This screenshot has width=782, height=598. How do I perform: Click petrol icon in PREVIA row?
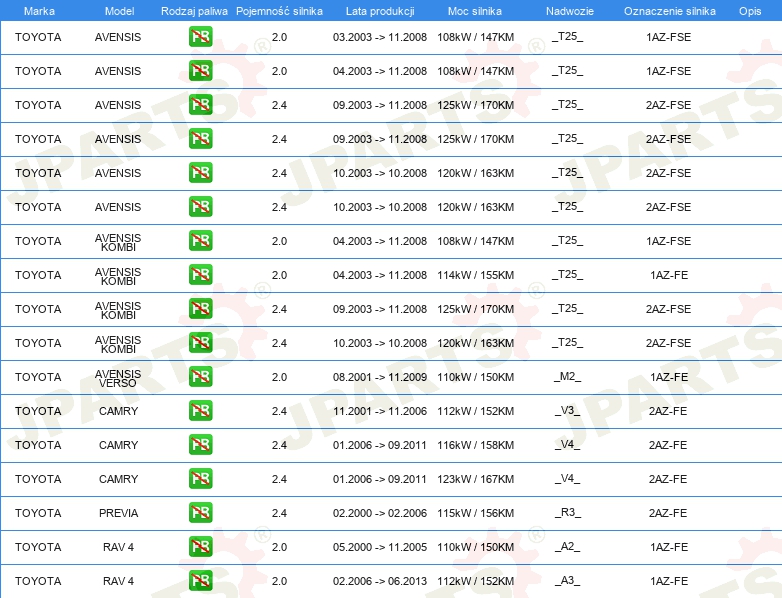(x=200, y=512)
